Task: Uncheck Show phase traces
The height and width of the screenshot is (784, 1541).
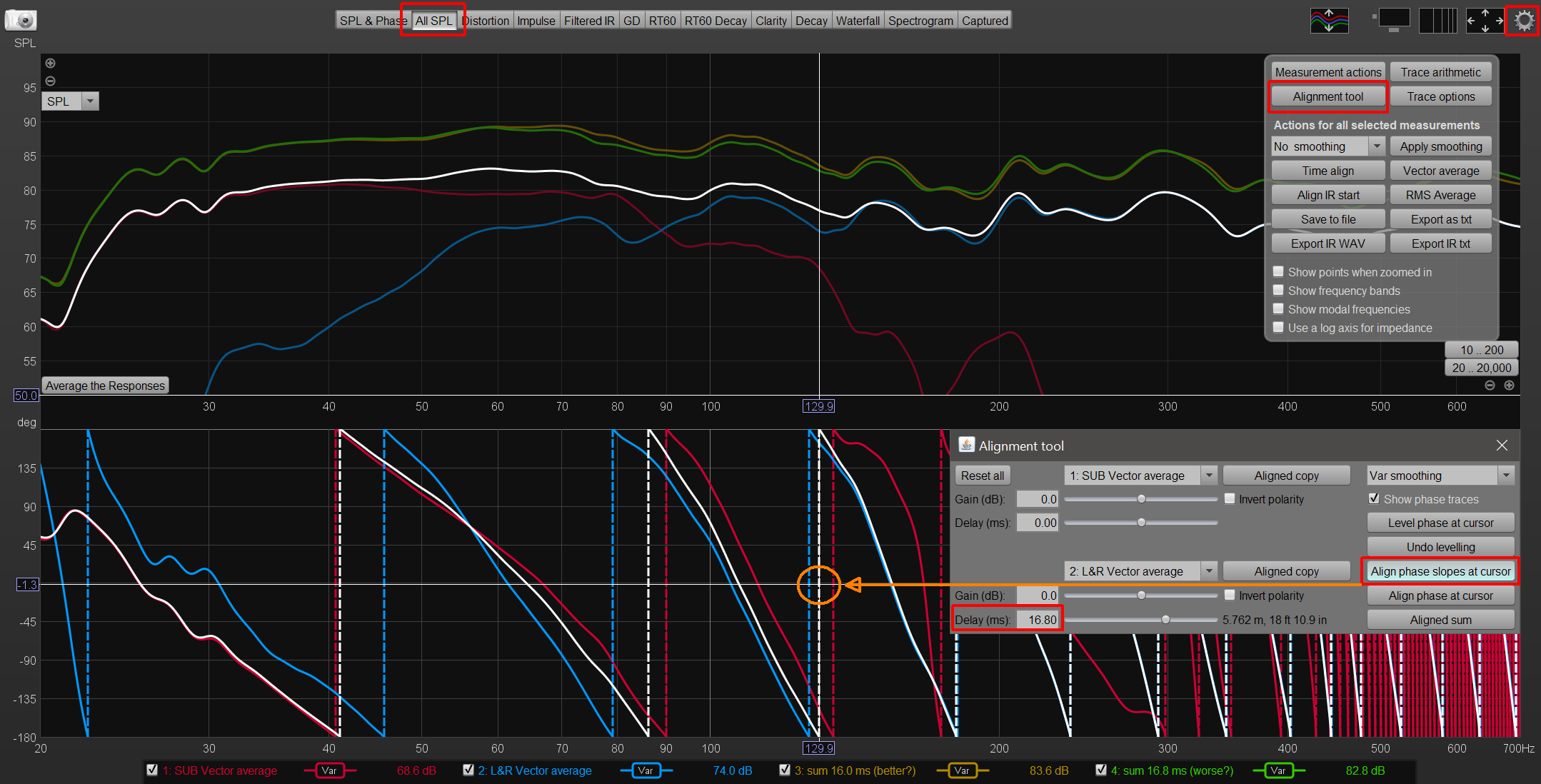Action: click(1374, 498)
